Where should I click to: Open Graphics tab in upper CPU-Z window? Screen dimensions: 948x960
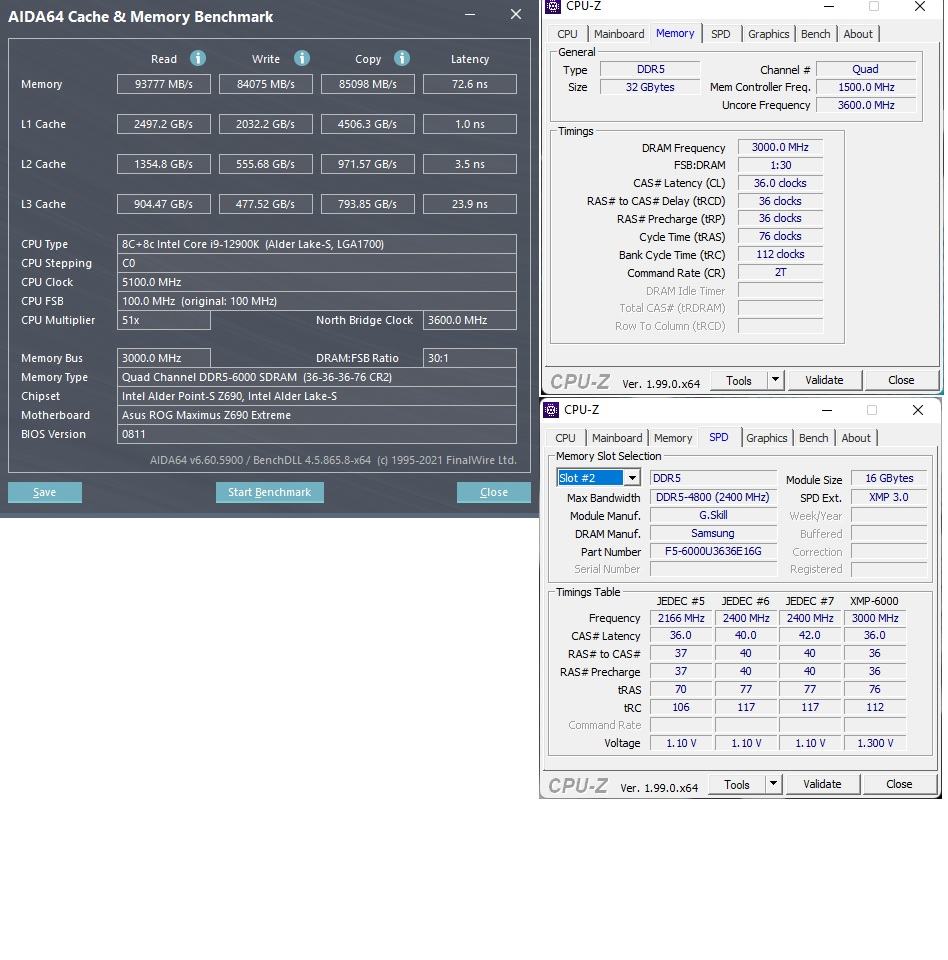click(769, 34)
